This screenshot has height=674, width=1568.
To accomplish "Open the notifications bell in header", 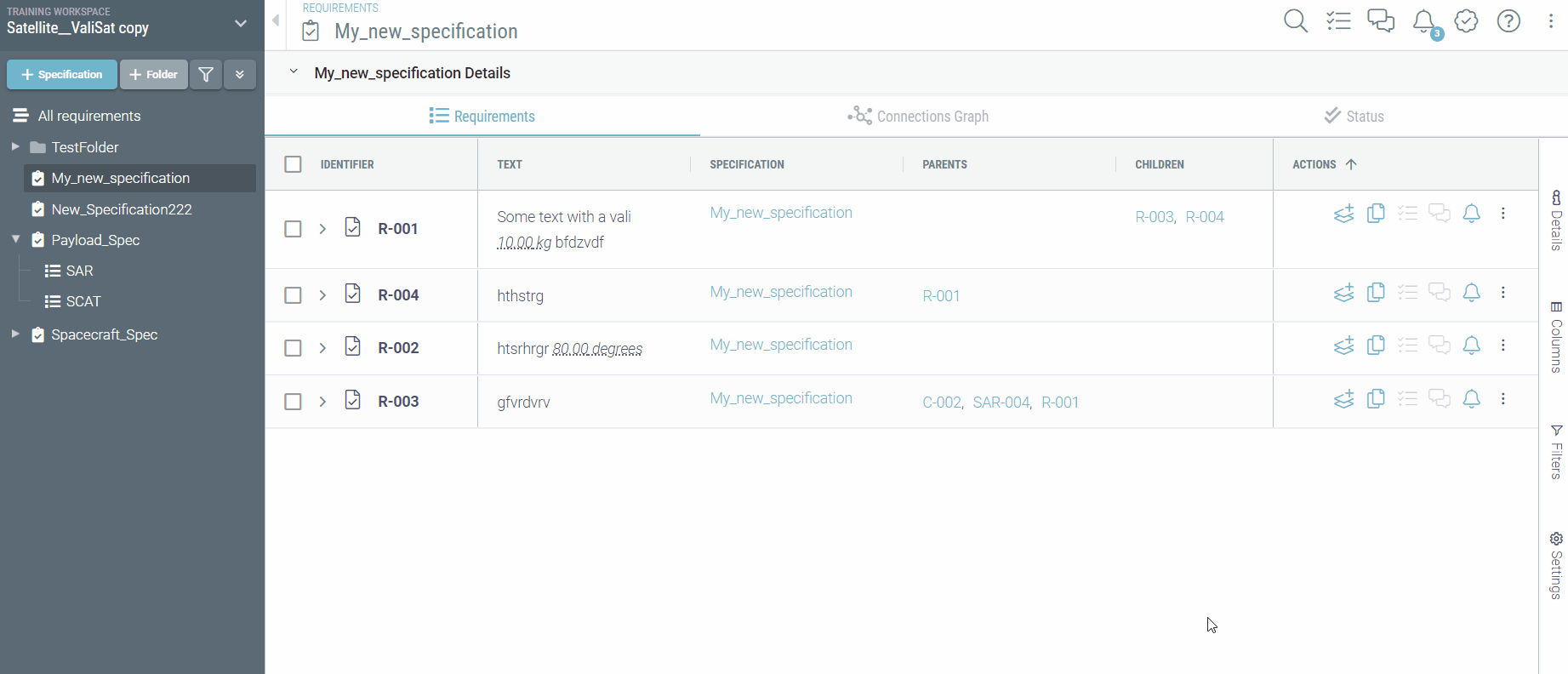I will click(1423, 21).
